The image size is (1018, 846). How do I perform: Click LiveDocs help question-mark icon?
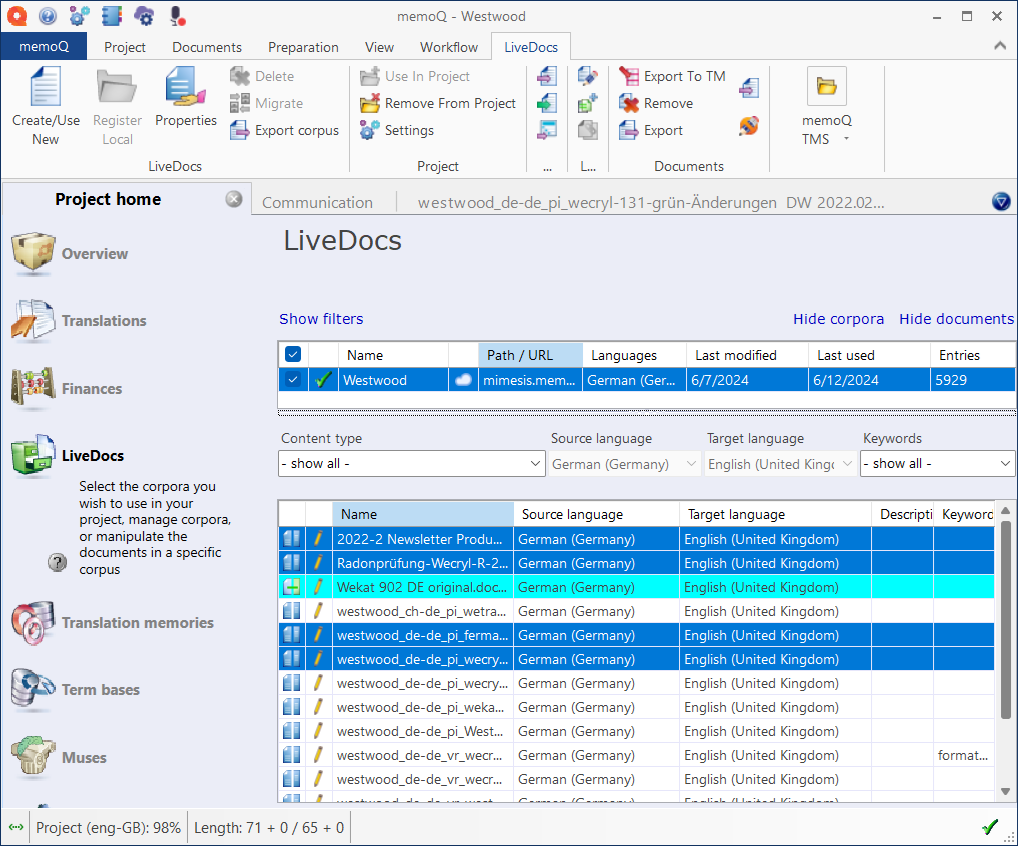tap(58, 562)
